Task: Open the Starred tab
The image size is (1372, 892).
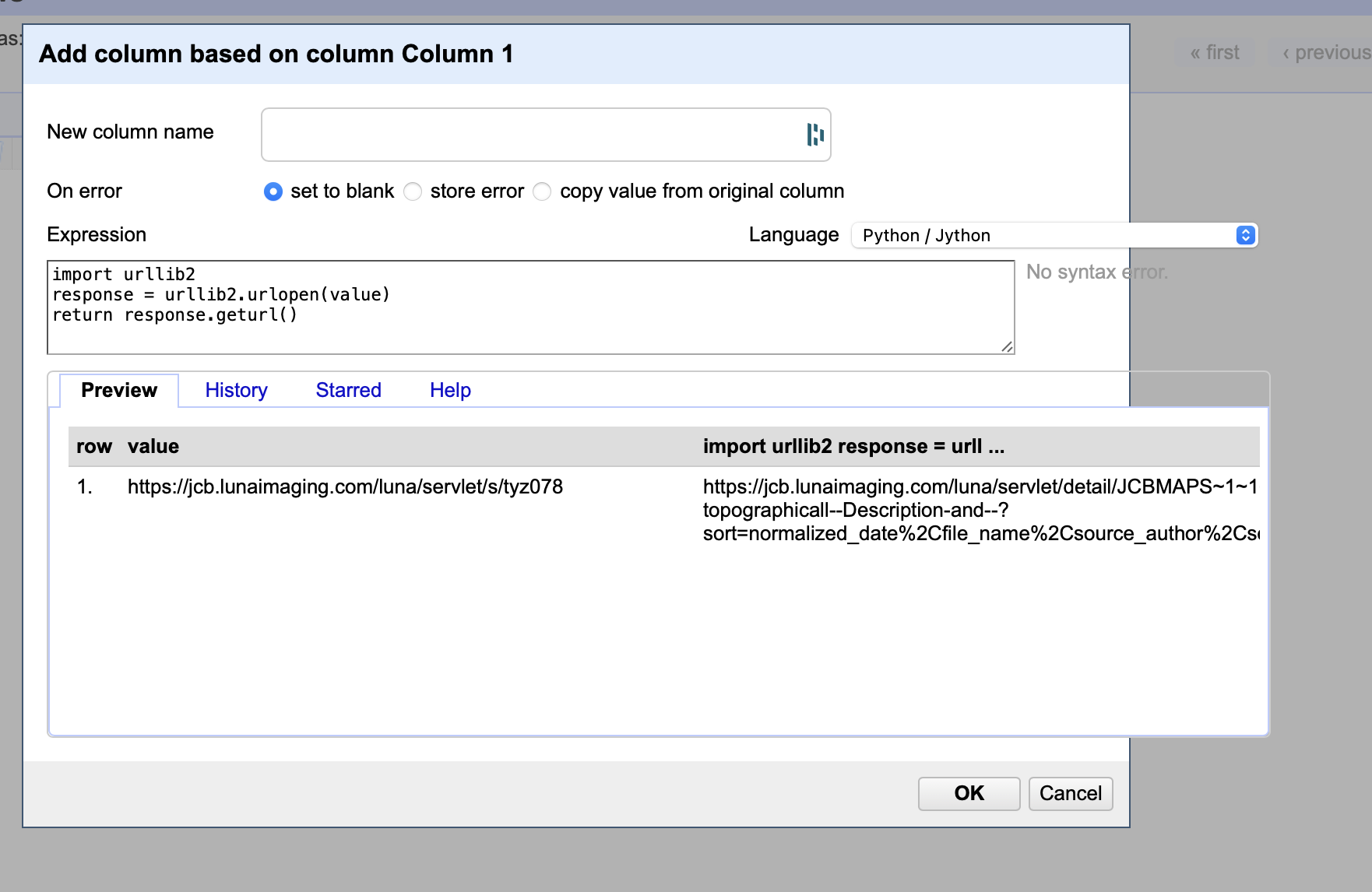Action: (x=348, y=390)
